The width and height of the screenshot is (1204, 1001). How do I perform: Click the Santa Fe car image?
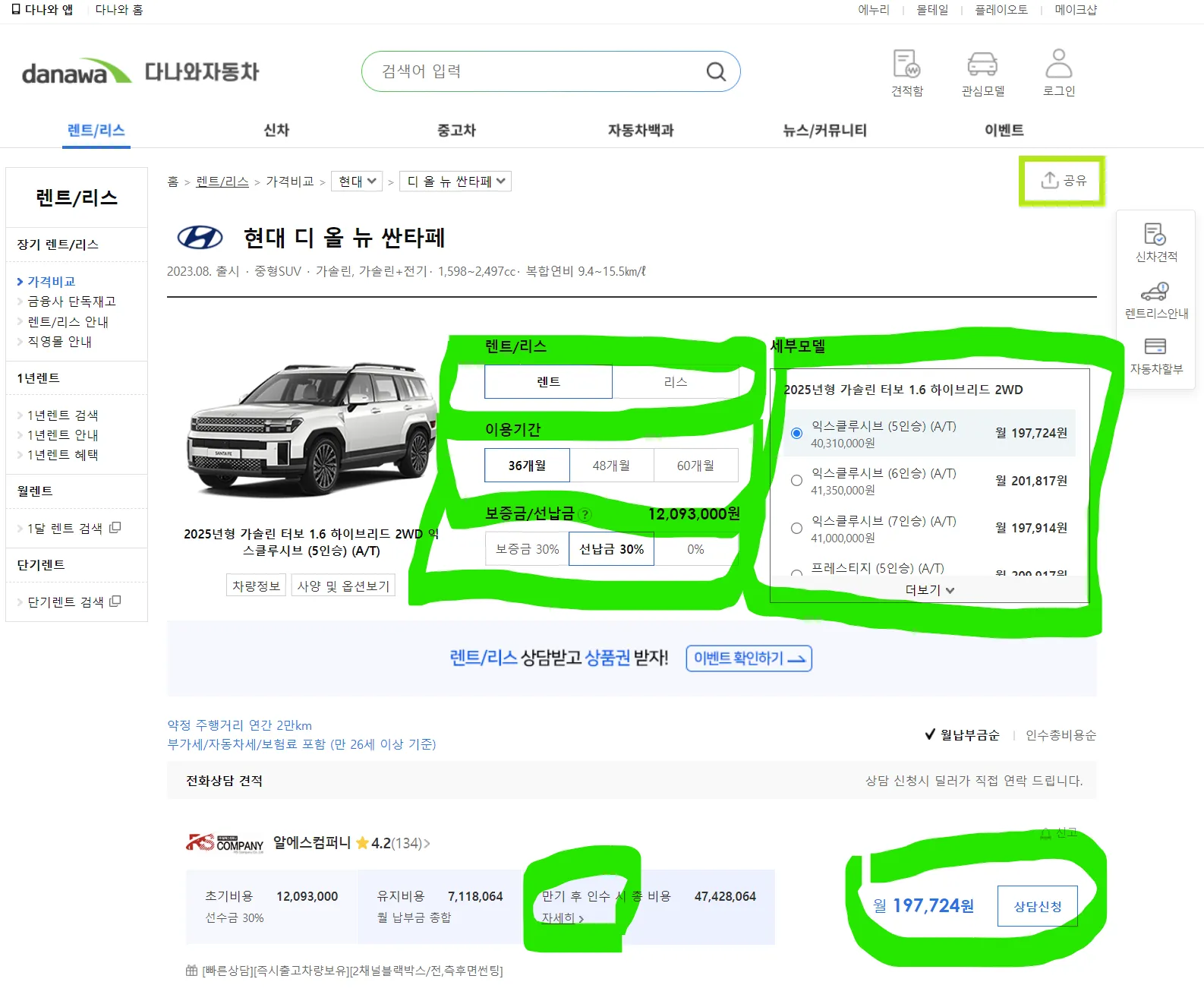coord(311,430)
